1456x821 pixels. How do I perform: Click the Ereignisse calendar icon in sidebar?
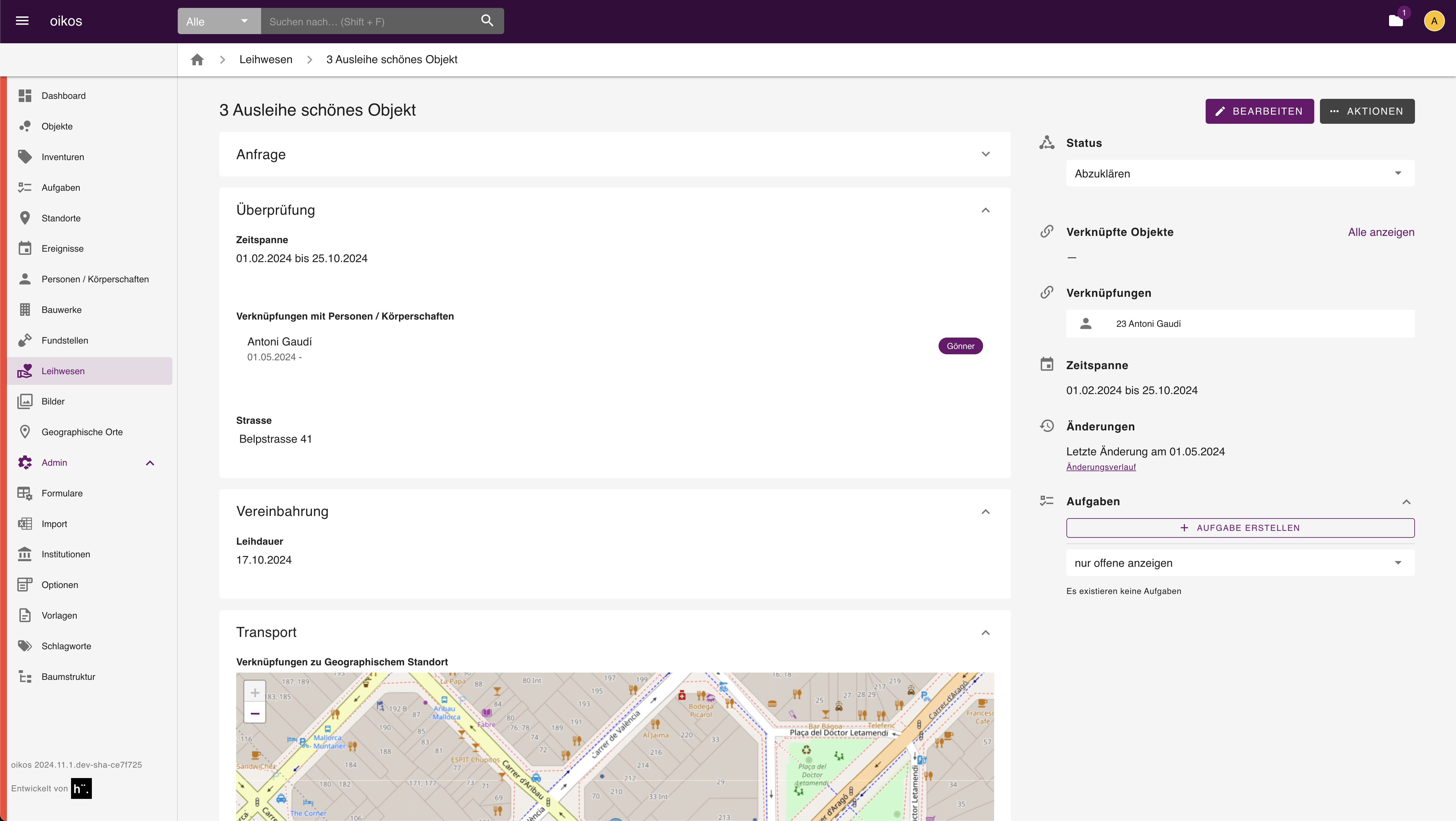click(25, 248)
